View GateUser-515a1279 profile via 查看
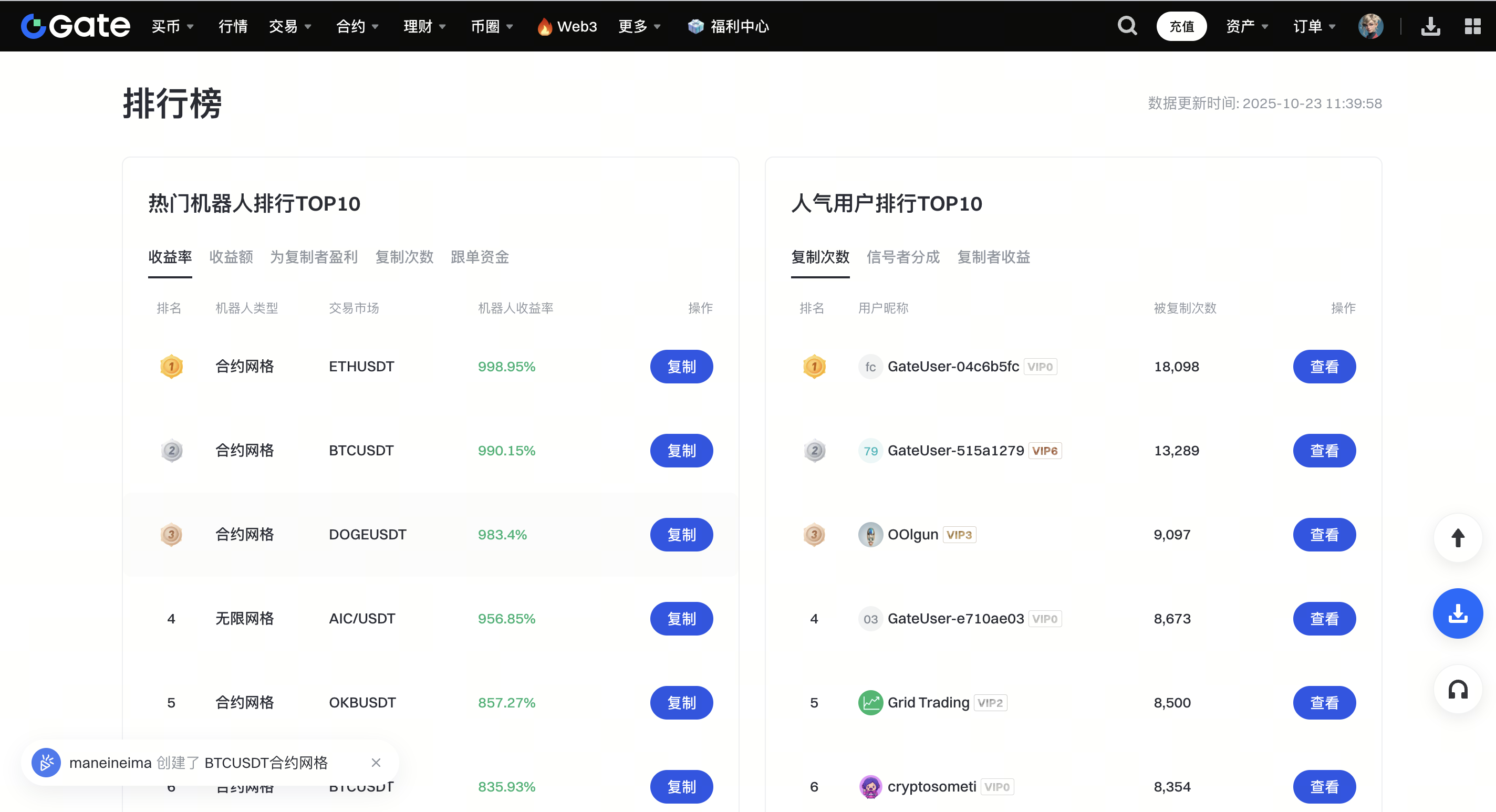 [1324, 450]
